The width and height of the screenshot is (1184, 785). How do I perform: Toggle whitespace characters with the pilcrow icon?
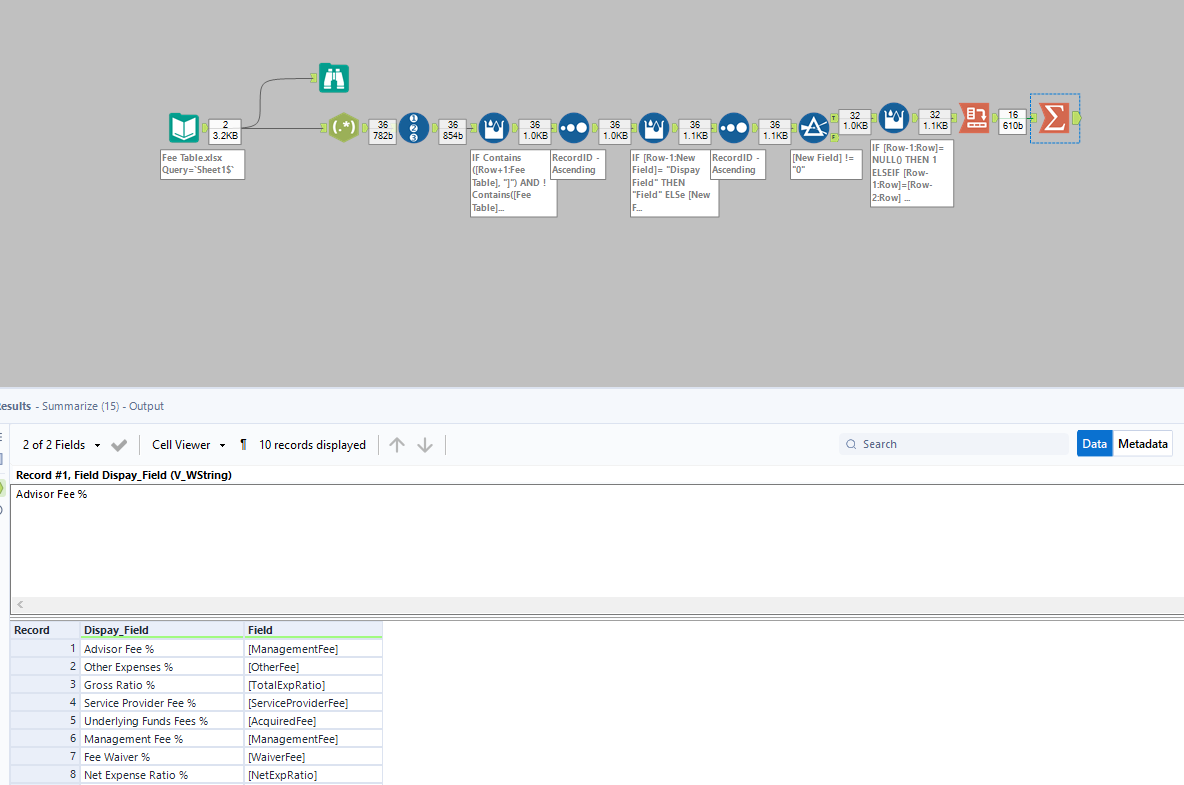(x=244, y=444)
